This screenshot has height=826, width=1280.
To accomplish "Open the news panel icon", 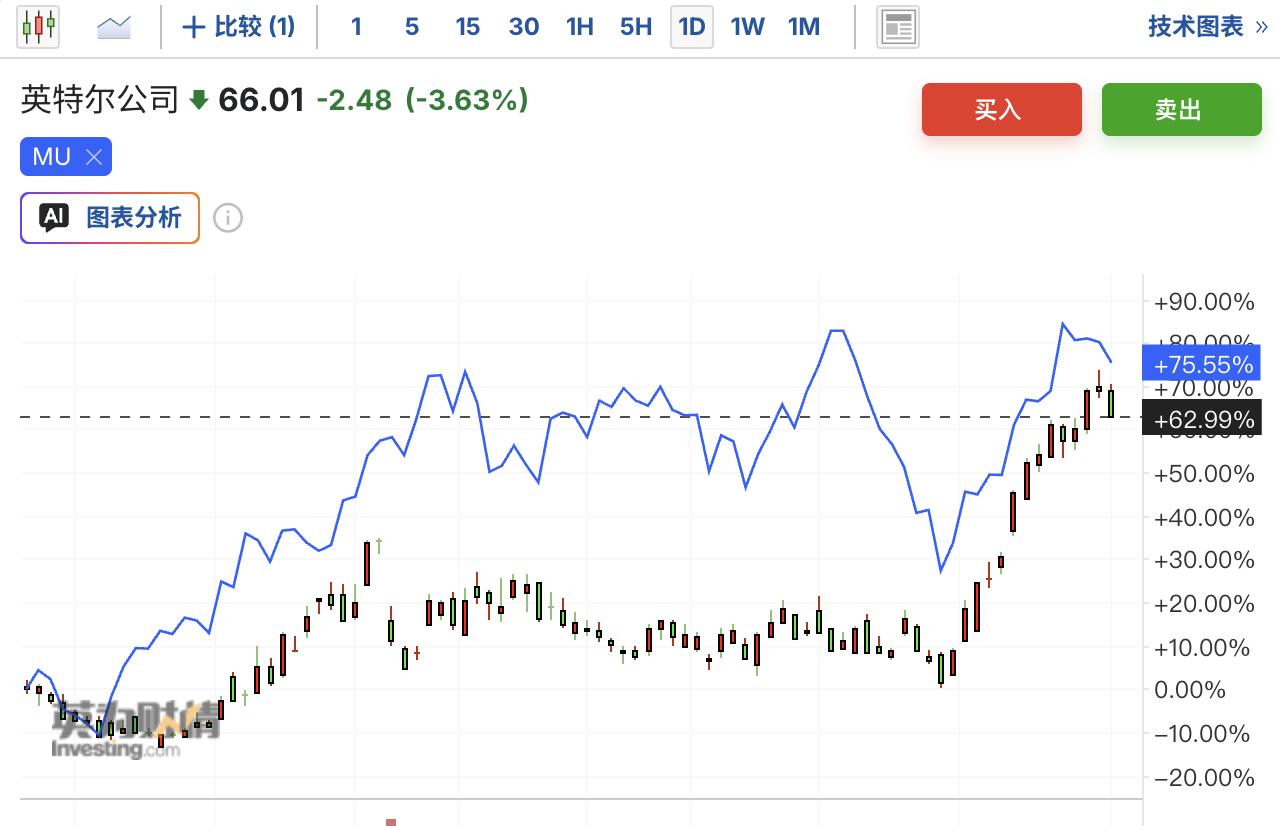I will pyautogui.click(x=897, y=27).
